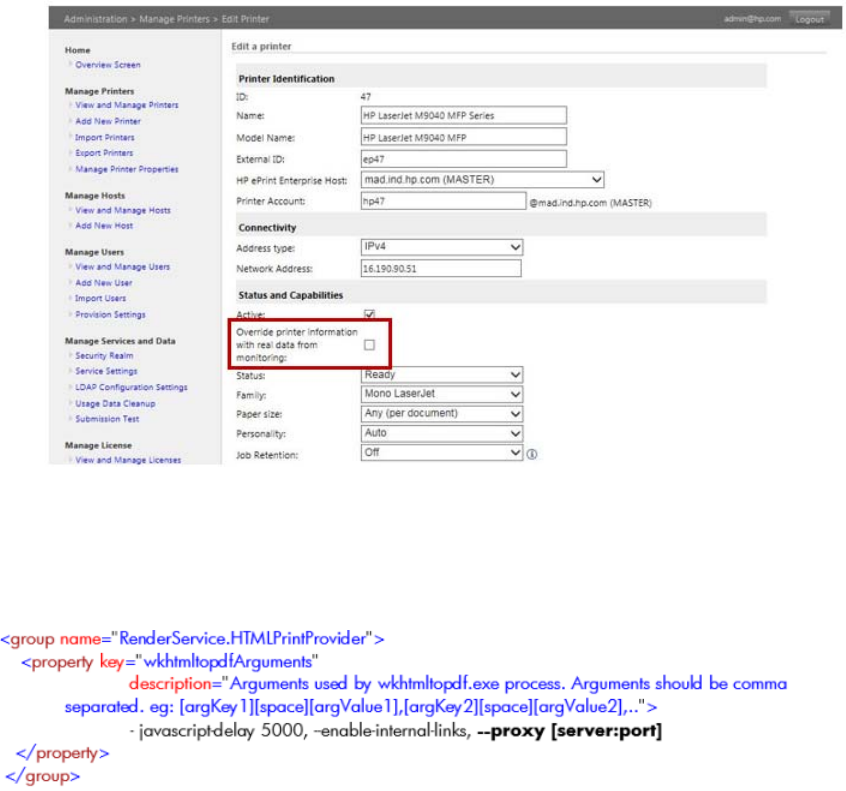Click the Manage License sidebar heading
Image resolution: width=846 pixels, height=791 pixels.
(98, 446)
